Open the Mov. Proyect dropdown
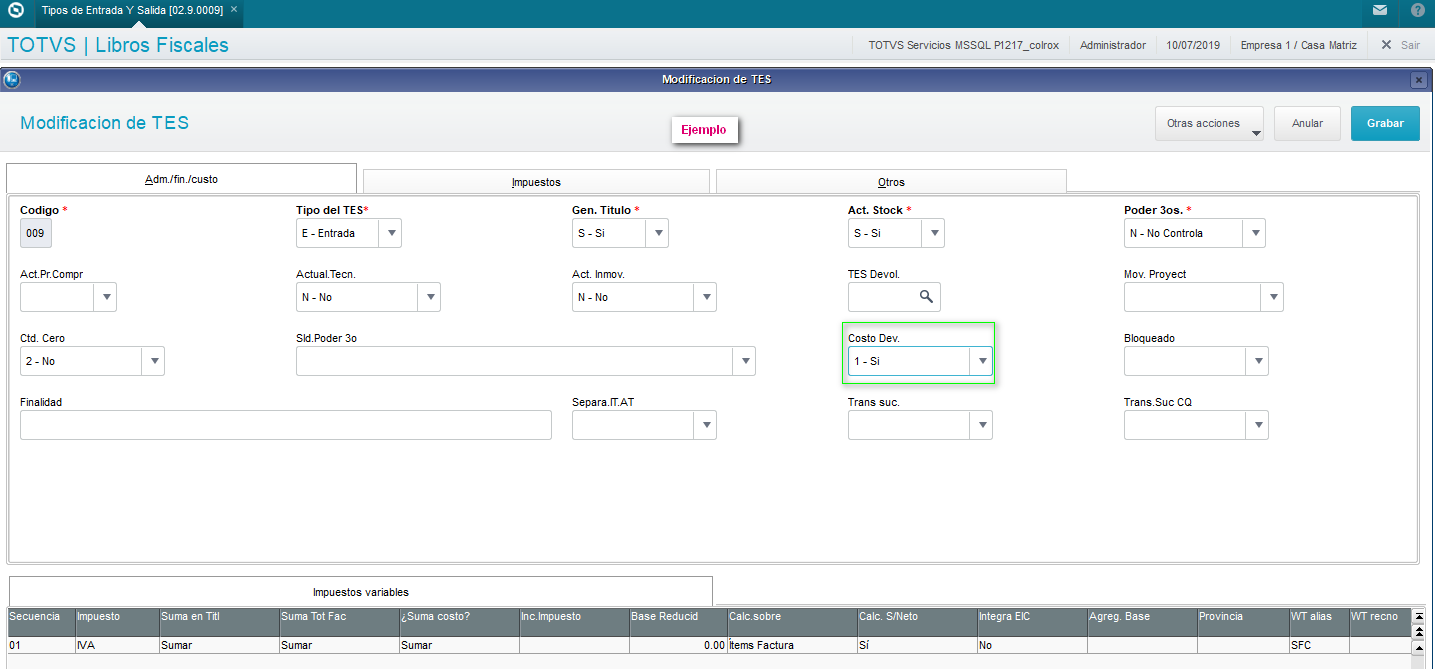 point(1272,297)
